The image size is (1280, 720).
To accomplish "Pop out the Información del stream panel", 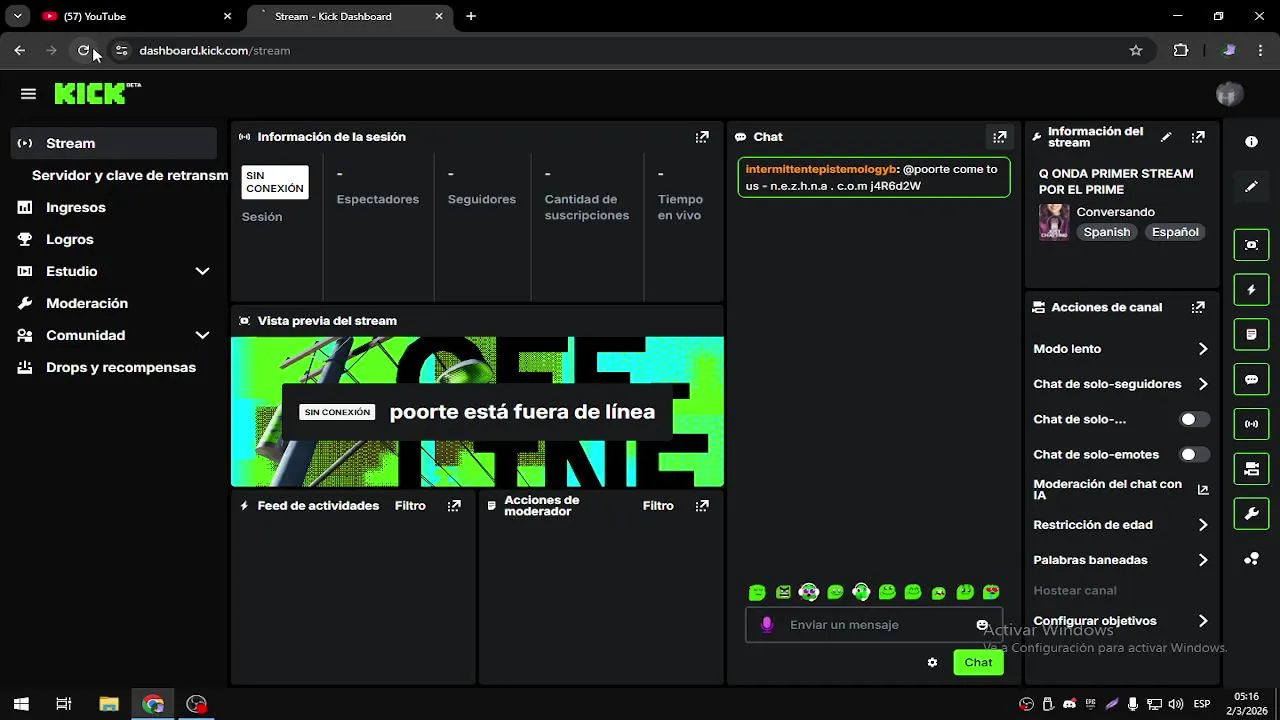I will [x=1198, y=137].
